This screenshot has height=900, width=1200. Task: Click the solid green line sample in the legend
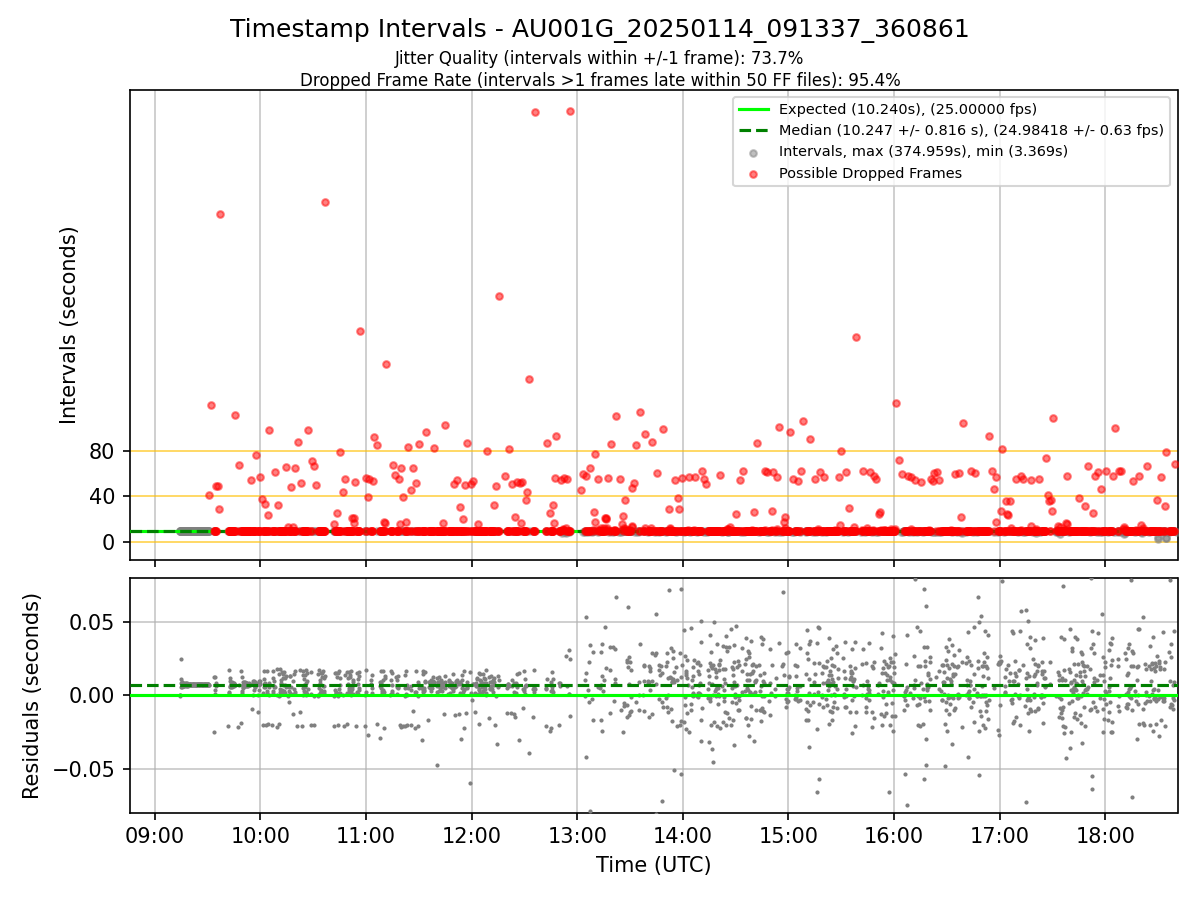click(754, 110)
